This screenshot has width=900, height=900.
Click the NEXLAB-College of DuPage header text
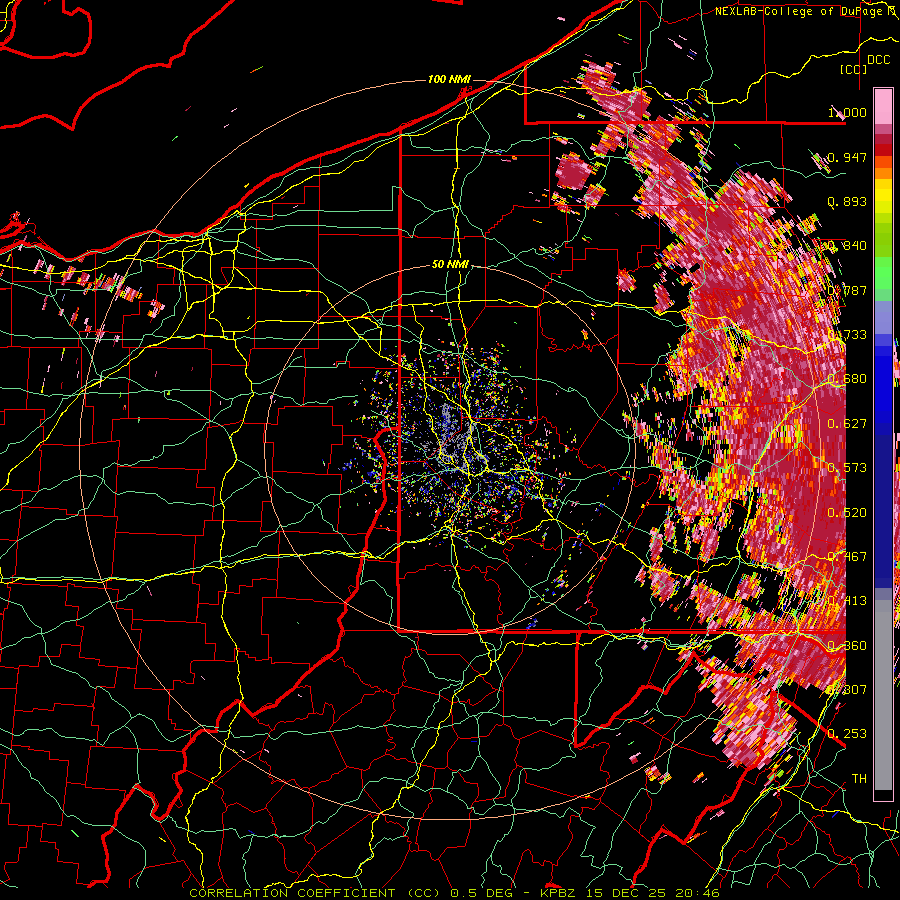pyautogui.click(x=804, y=11)
